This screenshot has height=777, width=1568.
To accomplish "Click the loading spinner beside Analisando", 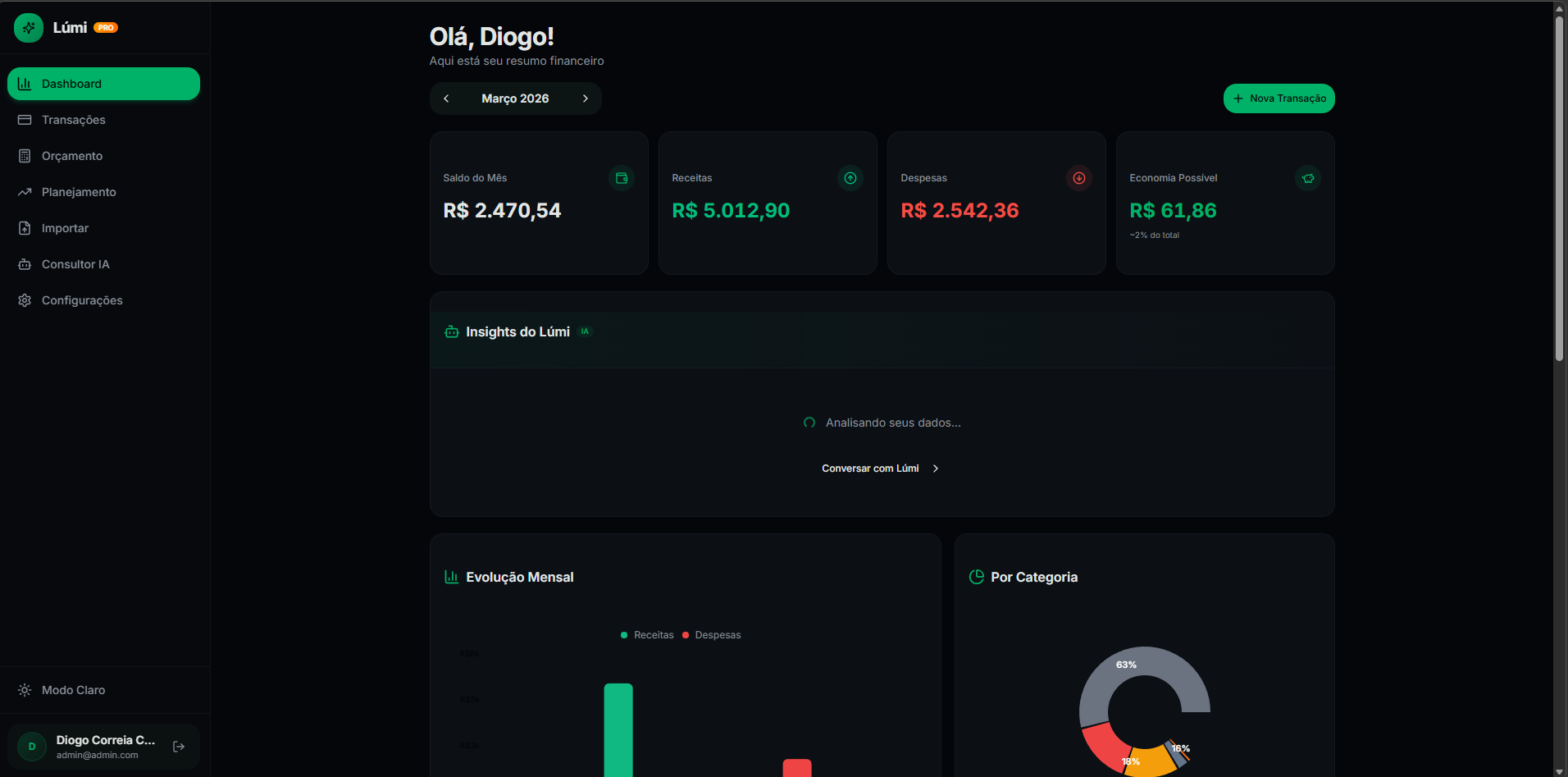I will tap(809, 423).
